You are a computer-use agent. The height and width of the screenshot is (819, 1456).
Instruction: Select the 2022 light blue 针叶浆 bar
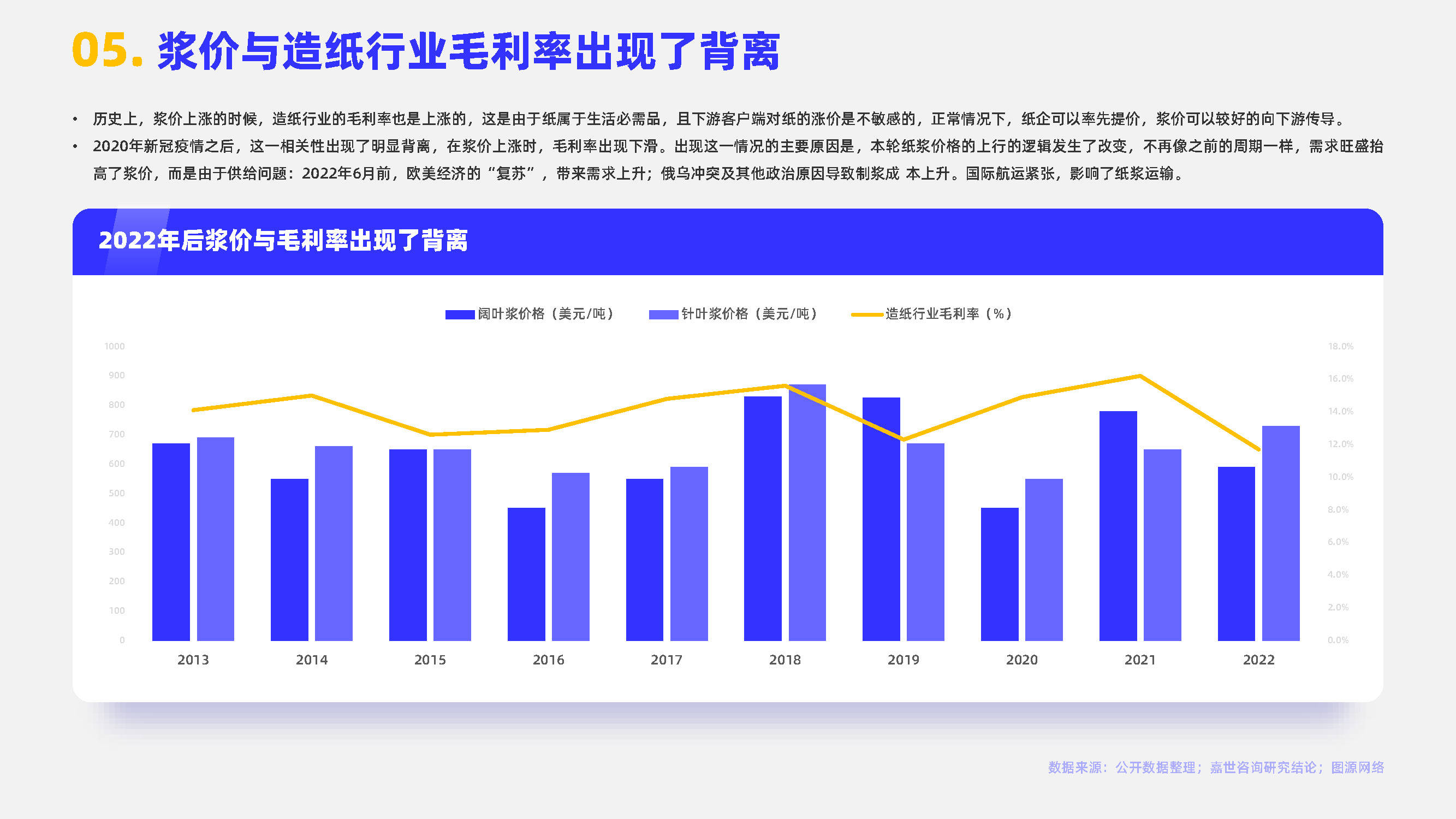coord(1281,533)
